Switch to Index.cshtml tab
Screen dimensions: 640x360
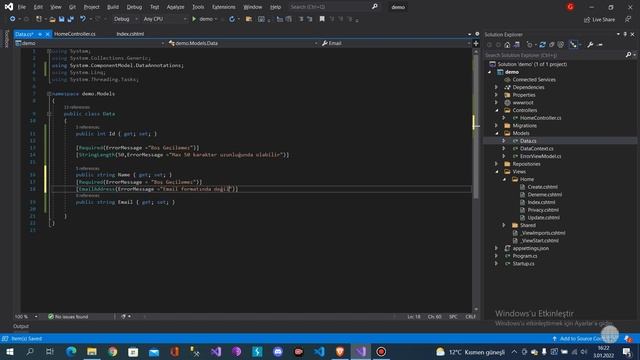[130, 34]
